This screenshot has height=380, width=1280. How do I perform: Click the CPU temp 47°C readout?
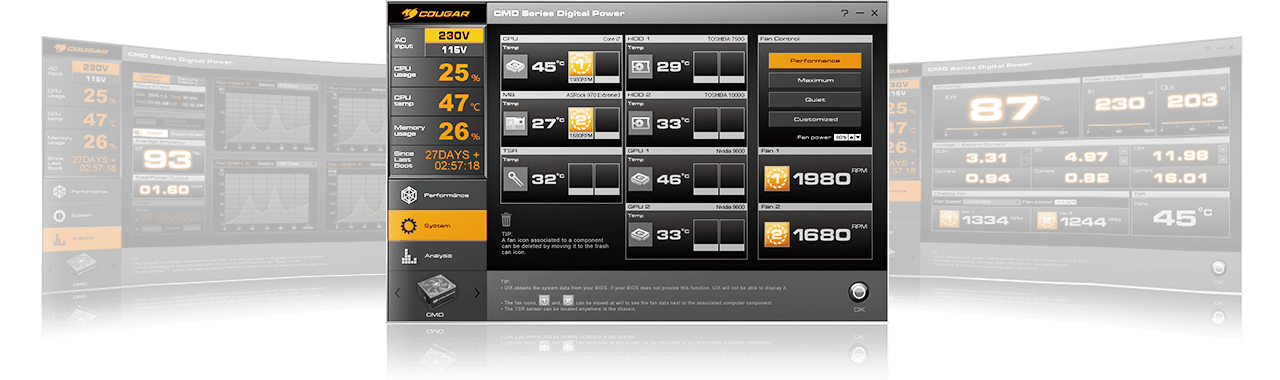[x=460, y=102]
